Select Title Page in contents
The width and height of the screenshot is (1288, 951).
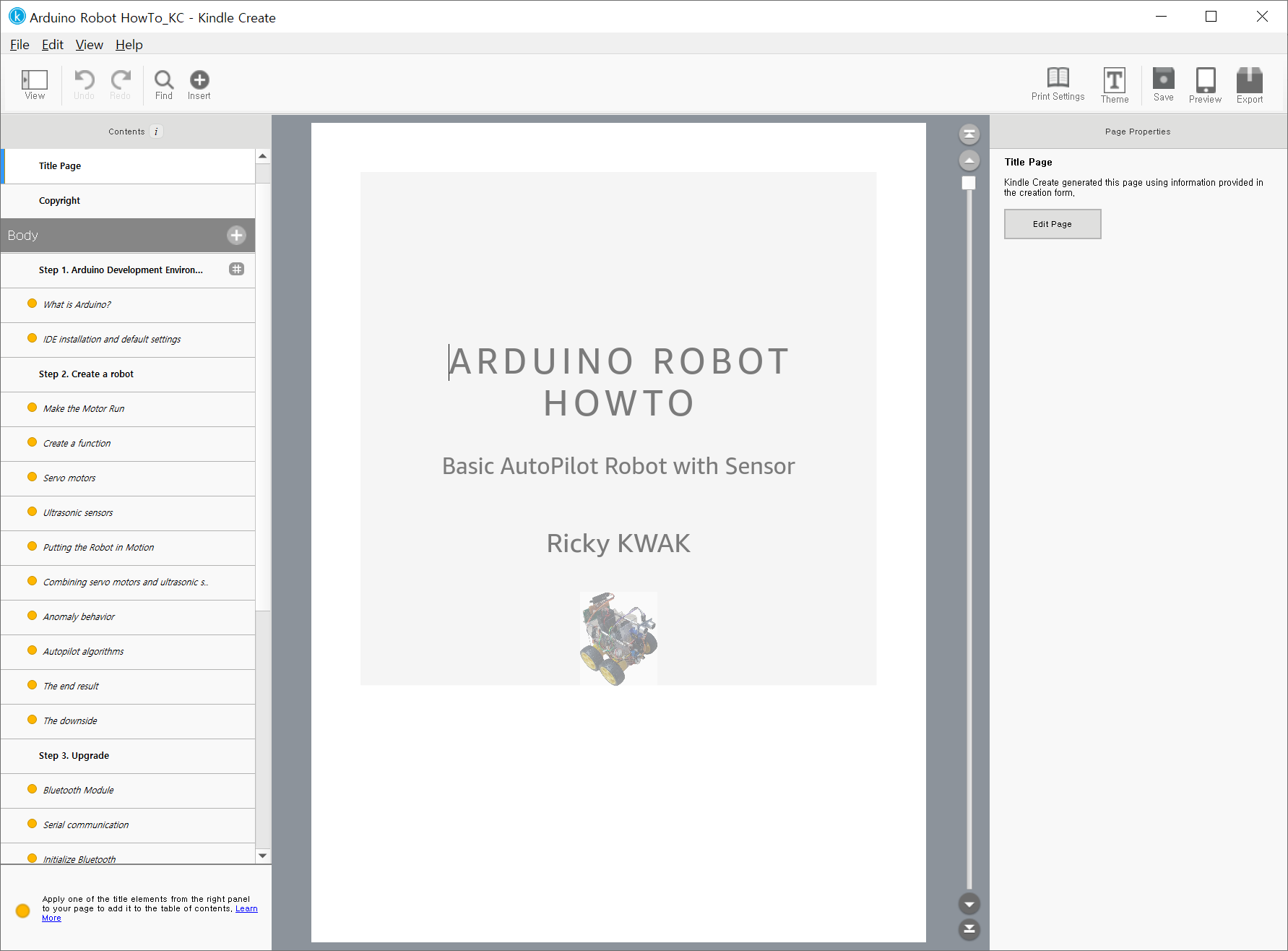[129, 166]
